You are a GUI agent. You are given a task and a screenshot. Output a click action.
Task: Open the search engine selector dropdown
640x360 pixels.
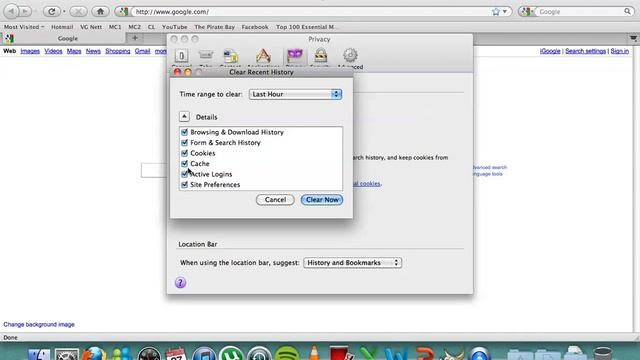(x=527, y=11)
